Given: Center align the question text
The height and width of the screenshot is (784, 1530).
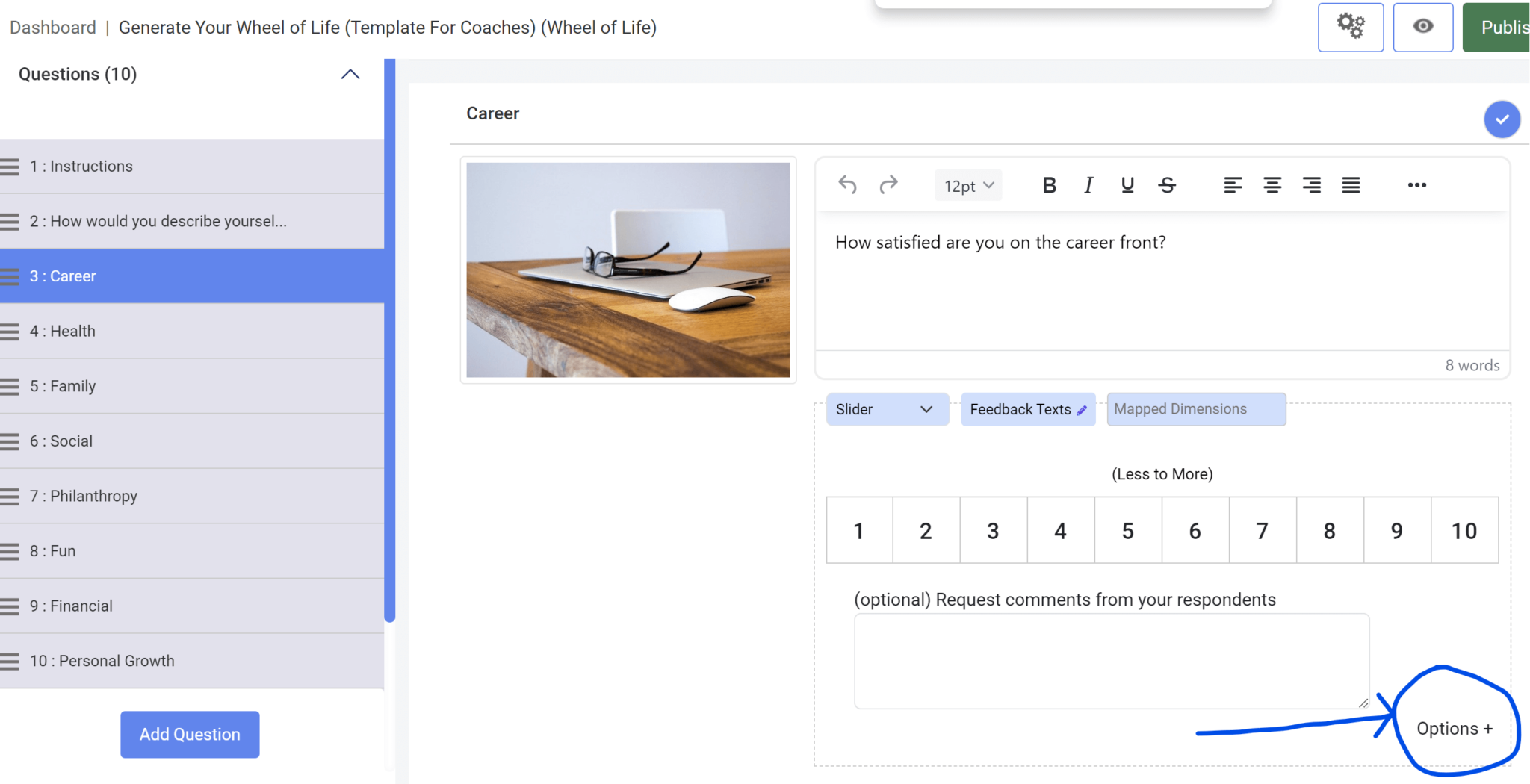Looking at the screenshot, I should [x=1272, y=185].
